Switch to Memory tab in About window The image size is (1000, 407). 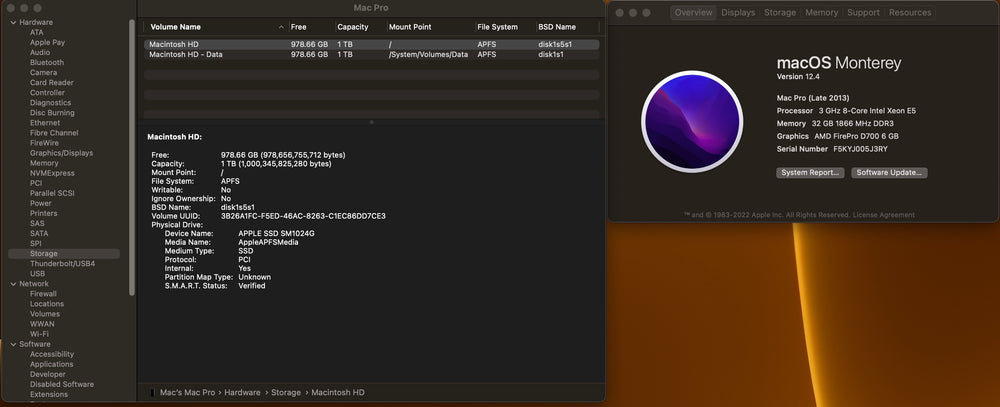[x=821, y=13]
